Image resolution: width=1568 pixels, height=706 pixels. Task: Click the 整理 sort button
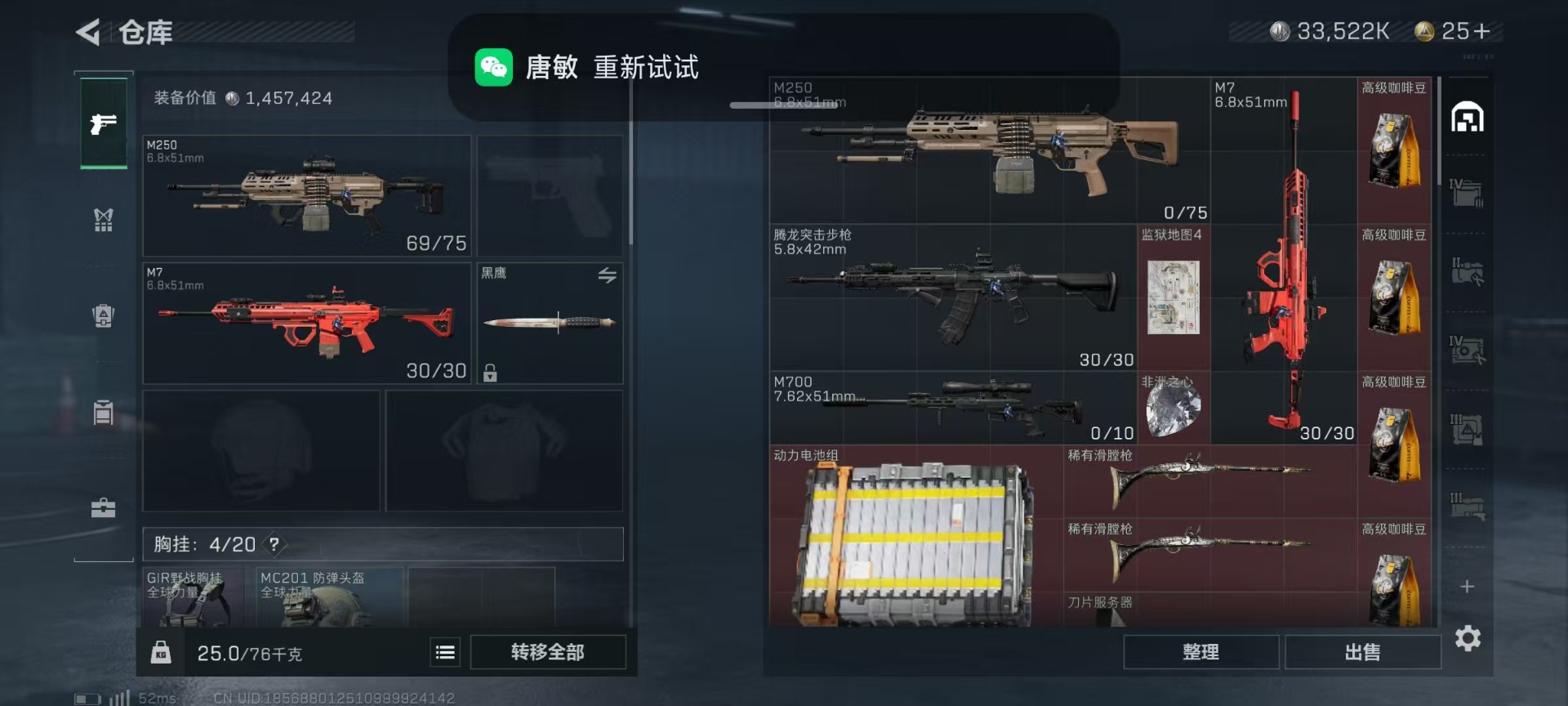[x=1200, y=652]
